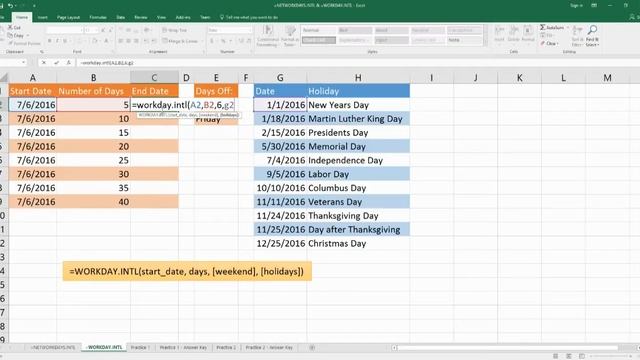The width and height of the screenshot is (640, 360).
Task: Open the number format combo box
Action: pos(230,30)
